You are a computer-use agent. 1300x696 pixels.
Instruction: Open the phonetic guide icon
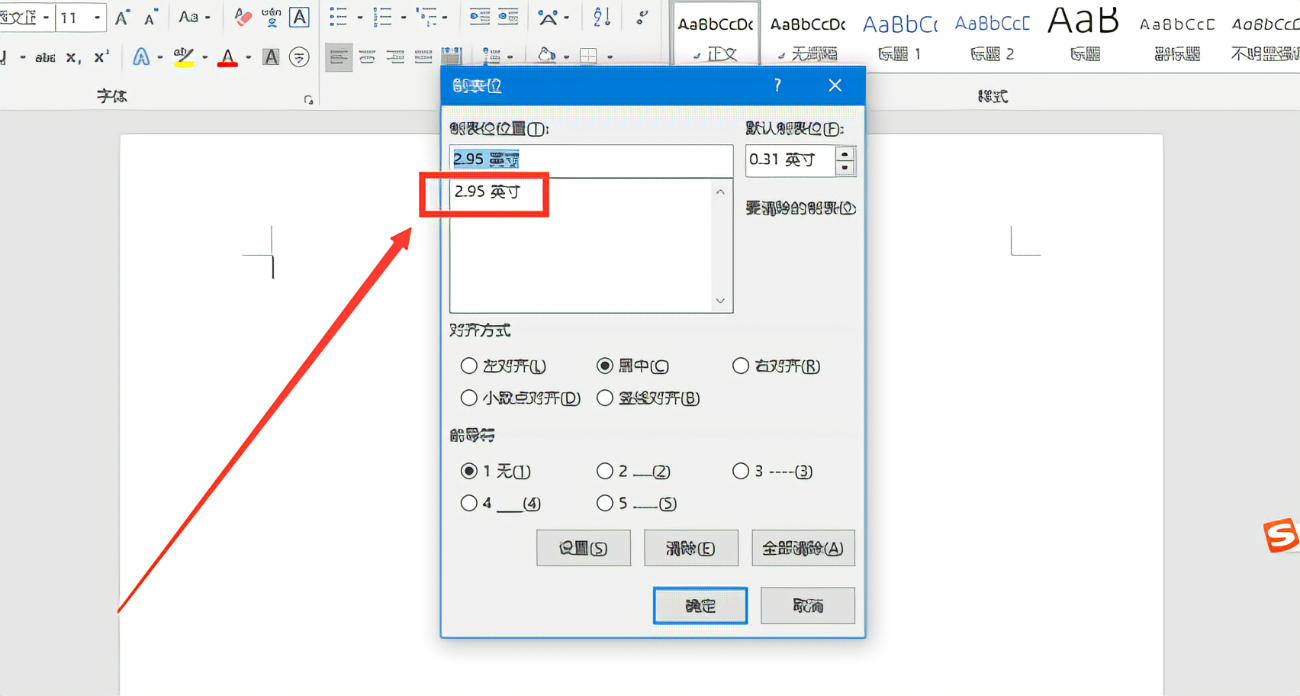point(270,18)
